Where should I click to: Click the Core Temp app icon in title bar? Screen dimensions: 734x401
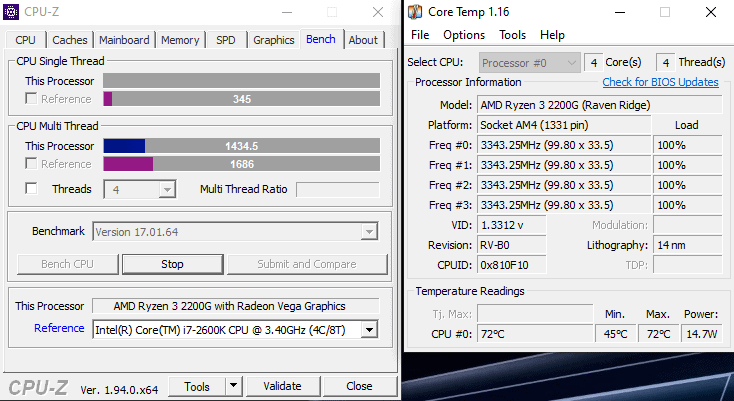415,12
